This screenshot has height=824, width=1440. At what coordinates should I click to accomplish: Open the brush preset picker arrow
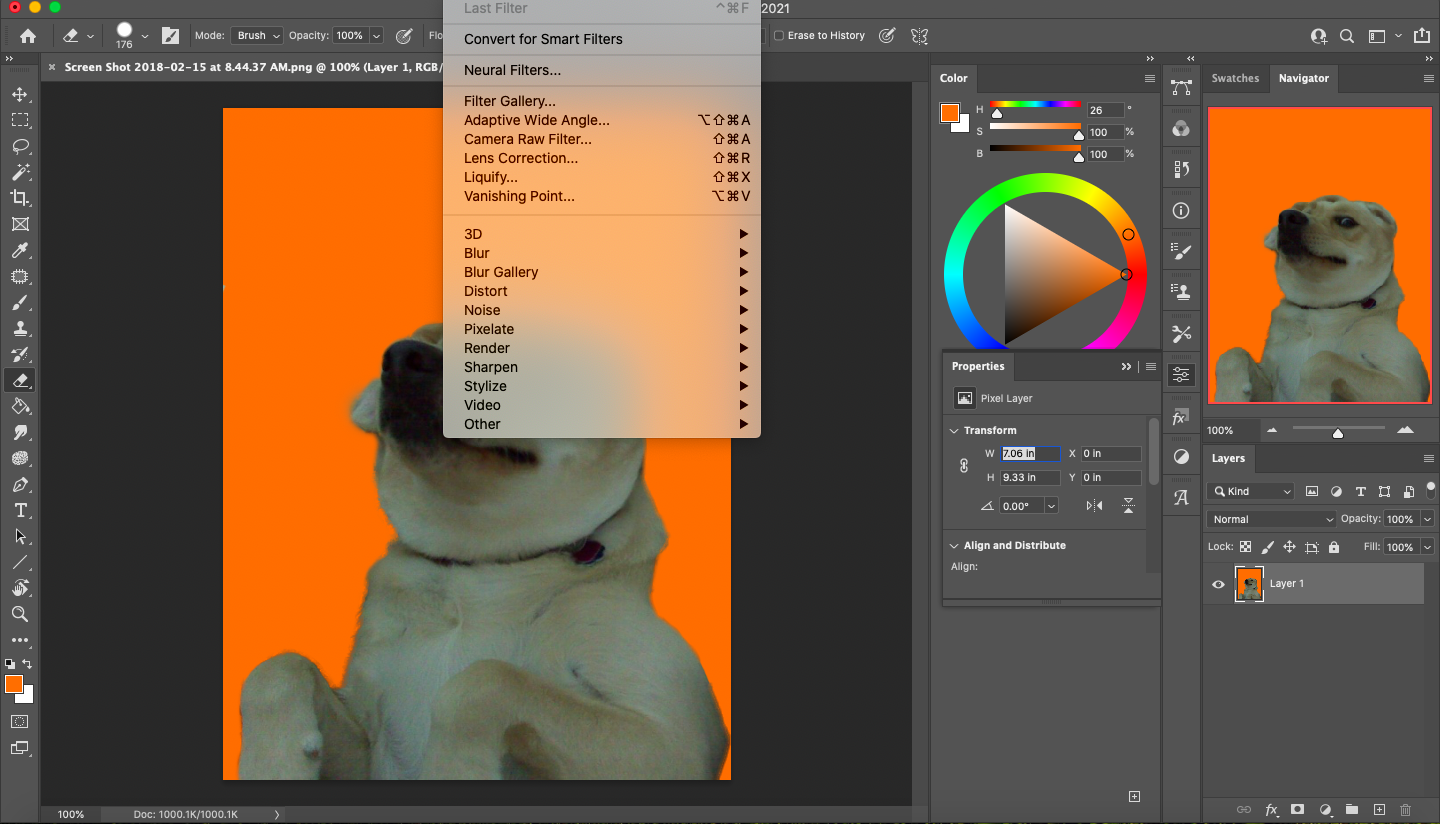click(x=145, y=36)
